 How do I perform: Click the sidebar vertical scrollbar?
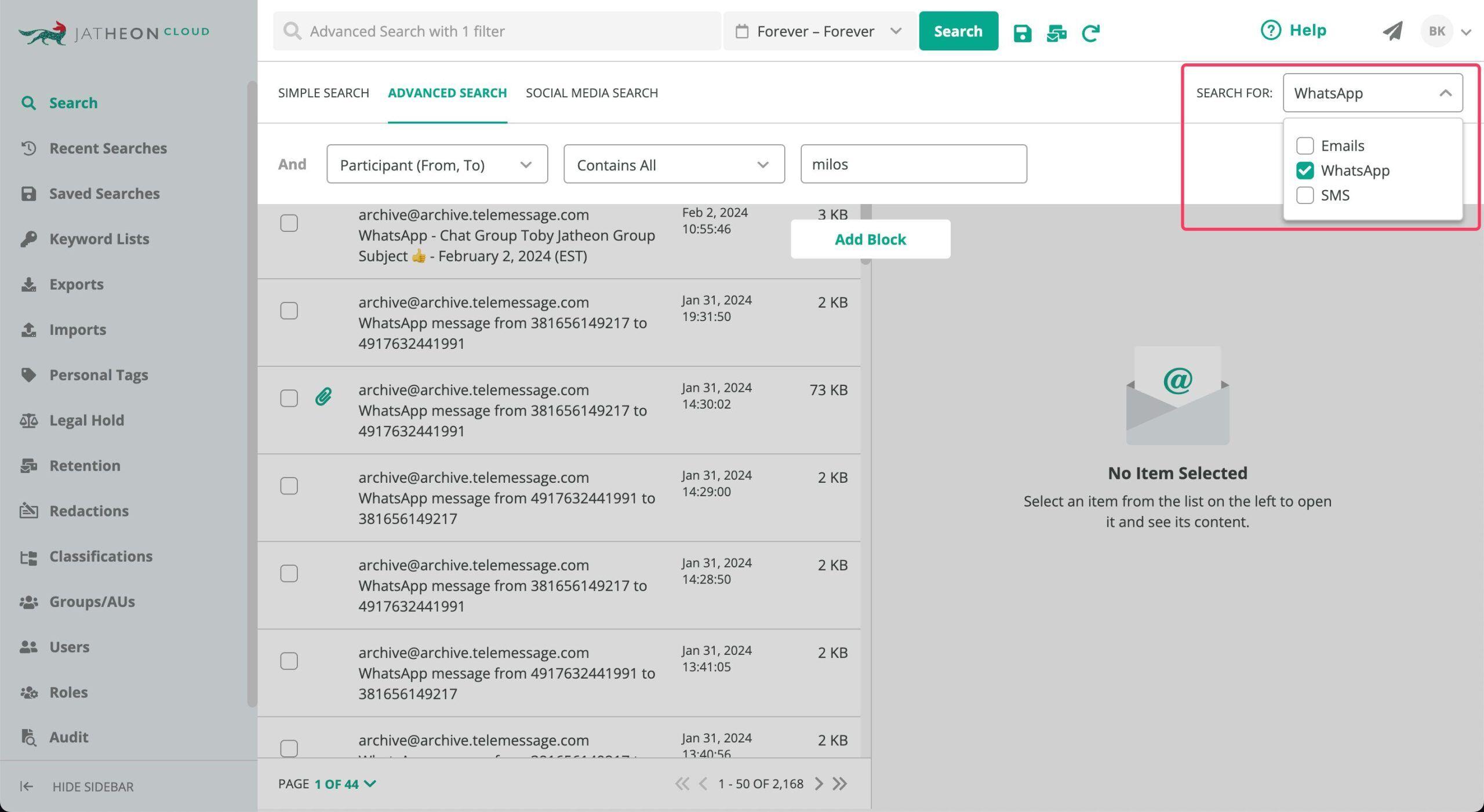252,394
